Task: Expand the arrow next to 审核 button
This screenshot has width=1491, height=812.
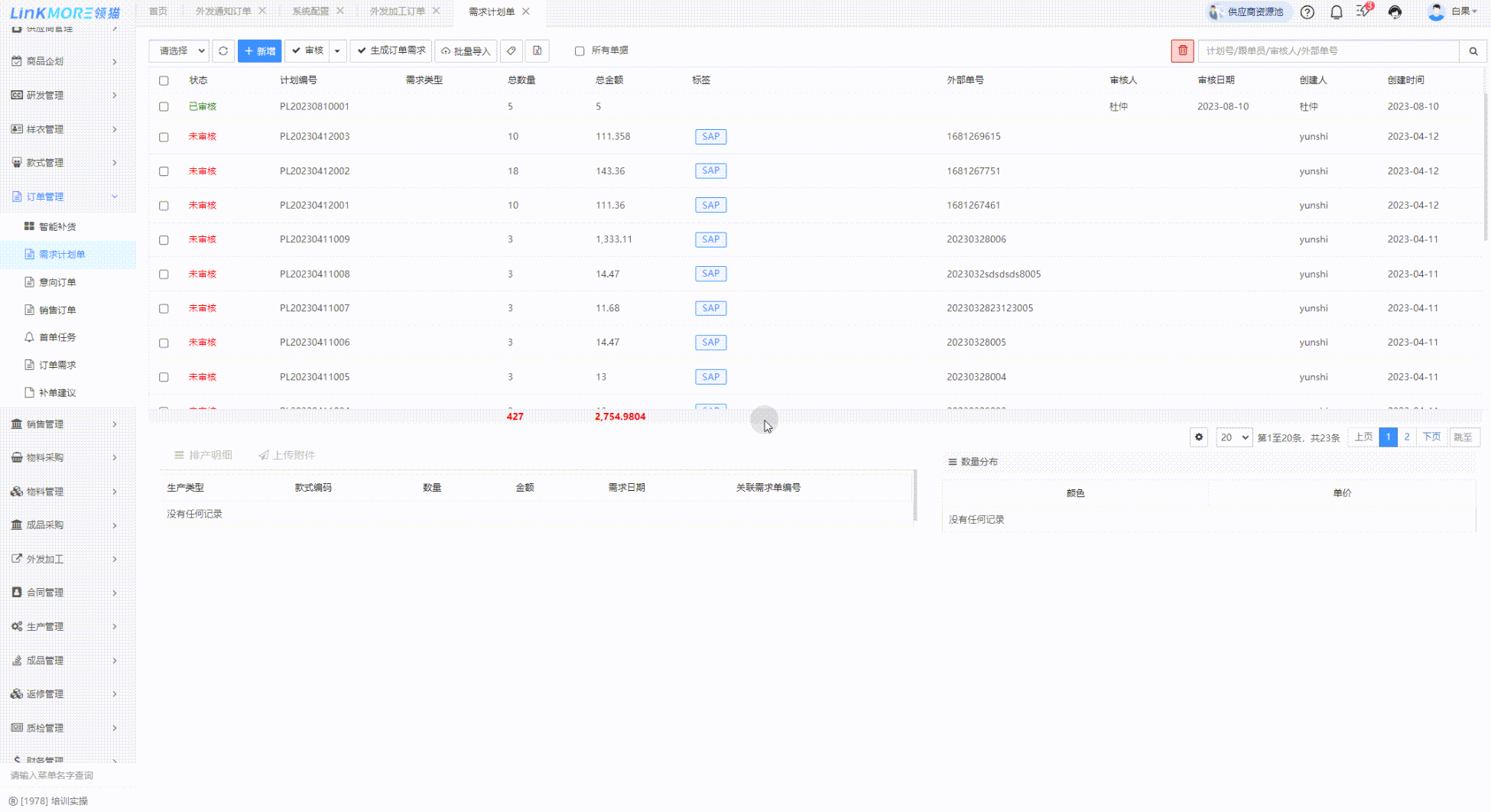Action: tap(337, 51)
